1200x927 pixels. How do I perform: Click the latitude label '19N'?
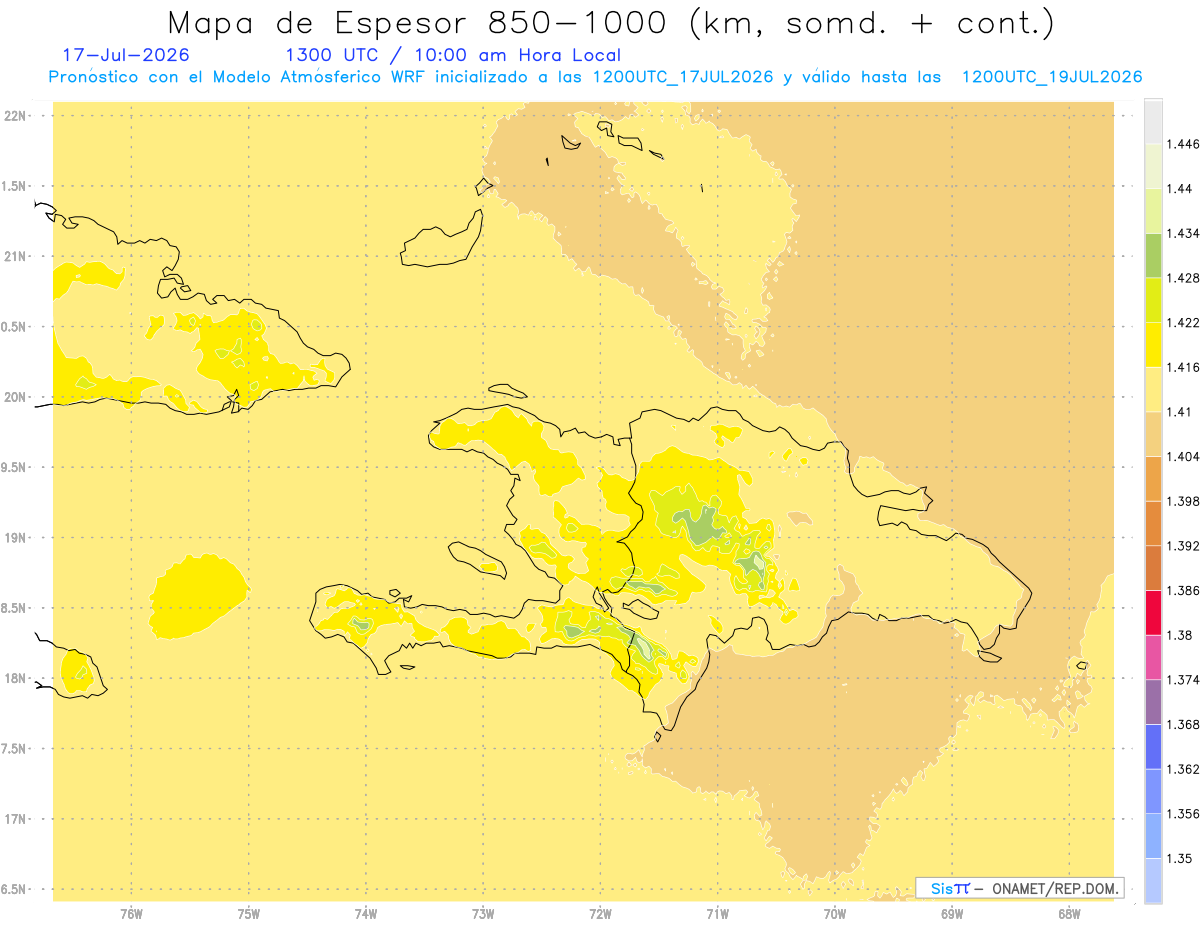click(x=15, y=537)
